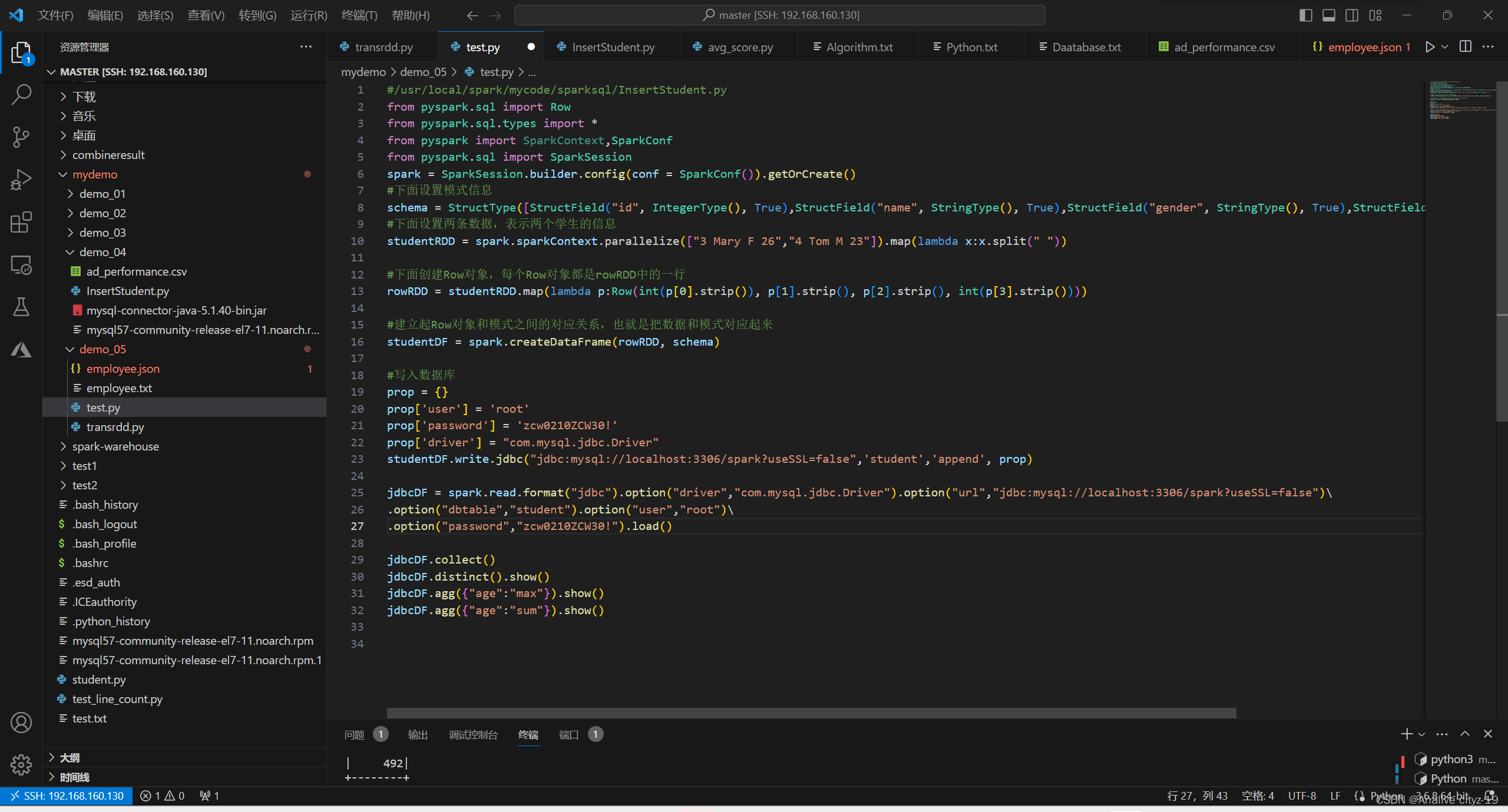Screen dimensions: 1508x812
Task: Go back in navigation history
Action: pos(472,15)
